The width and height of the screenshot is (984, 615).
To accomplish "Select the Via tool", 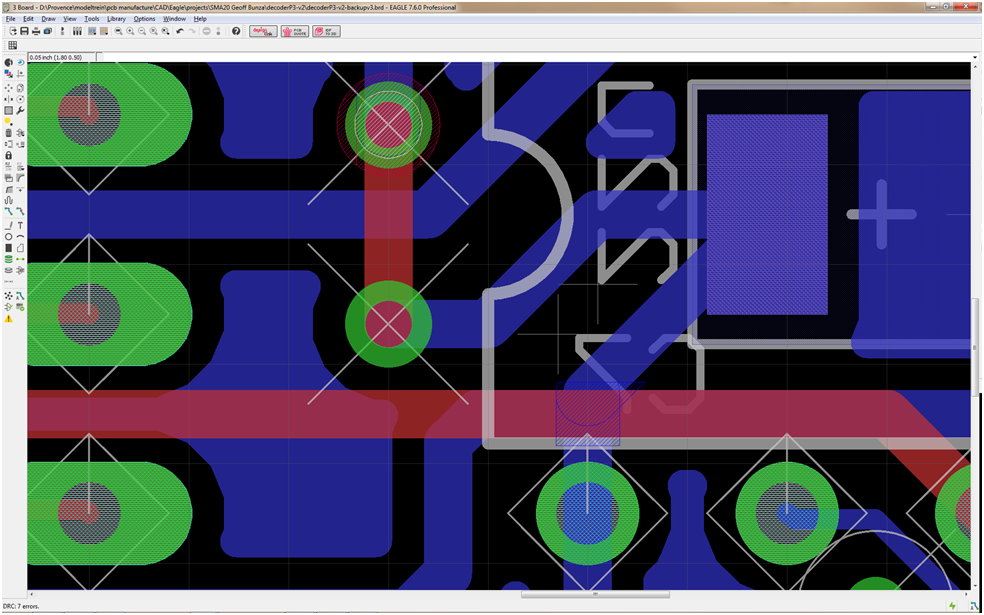I will pos(9,259).
